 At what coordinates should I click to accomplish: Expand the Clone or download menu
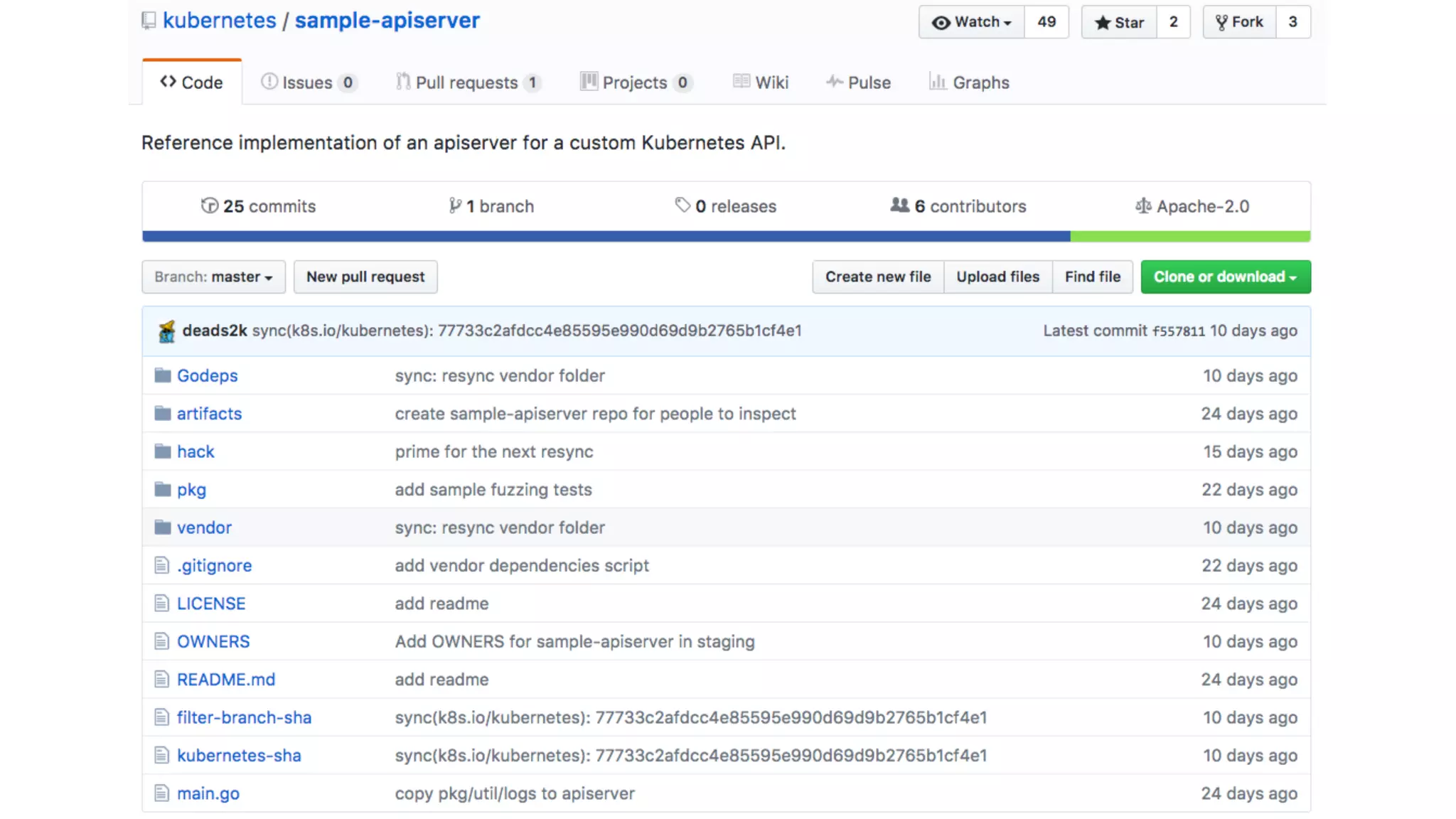click(1225, 277)
